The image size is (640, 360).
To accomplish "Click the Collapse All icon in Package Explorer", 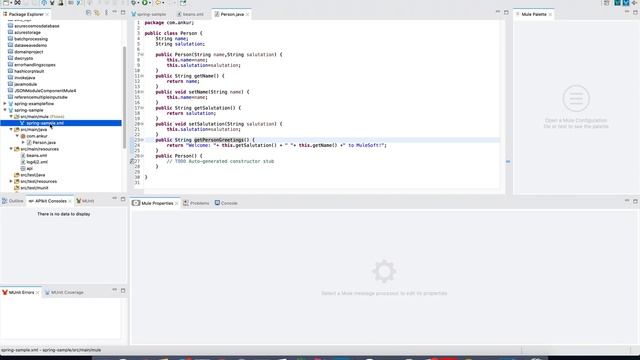I will point(88,13).
